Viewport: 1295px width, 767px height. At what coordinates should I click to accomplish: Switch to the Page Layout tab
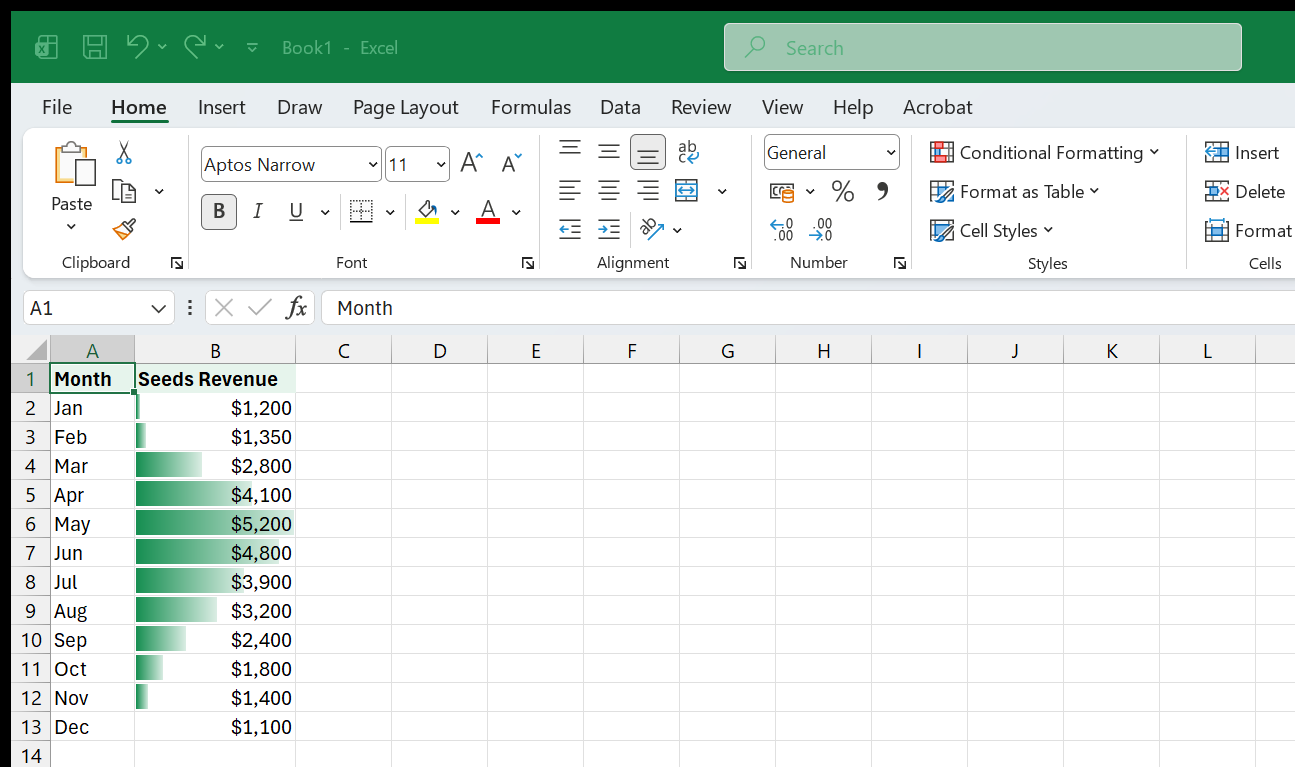(405, 107)
